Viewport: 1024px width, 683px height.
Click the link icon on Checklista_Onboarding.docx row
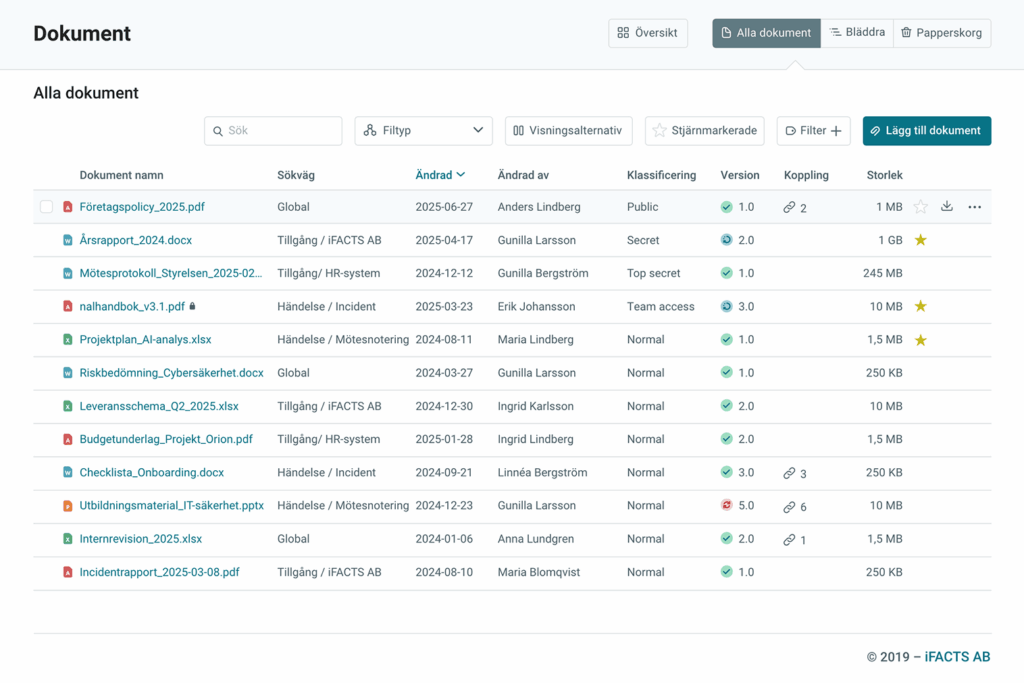789,473
